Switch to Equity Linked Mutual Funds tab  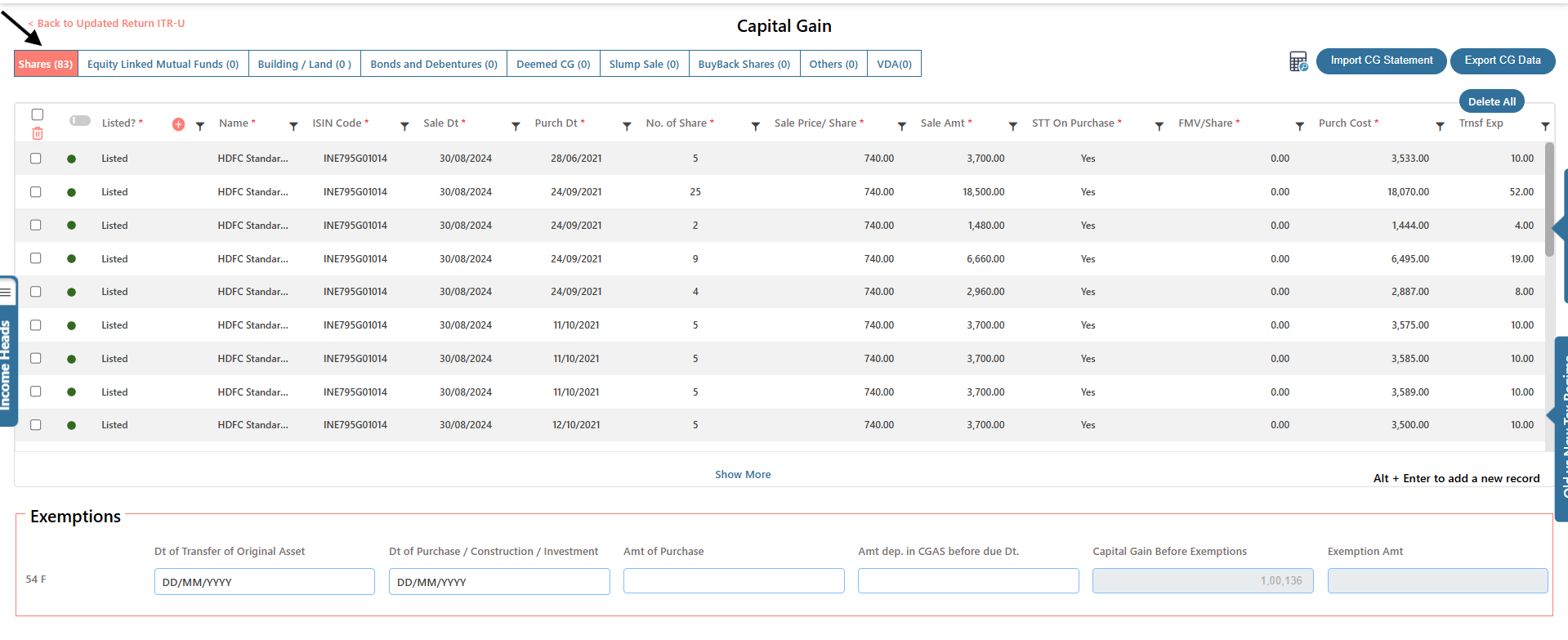tap(163, 64)
